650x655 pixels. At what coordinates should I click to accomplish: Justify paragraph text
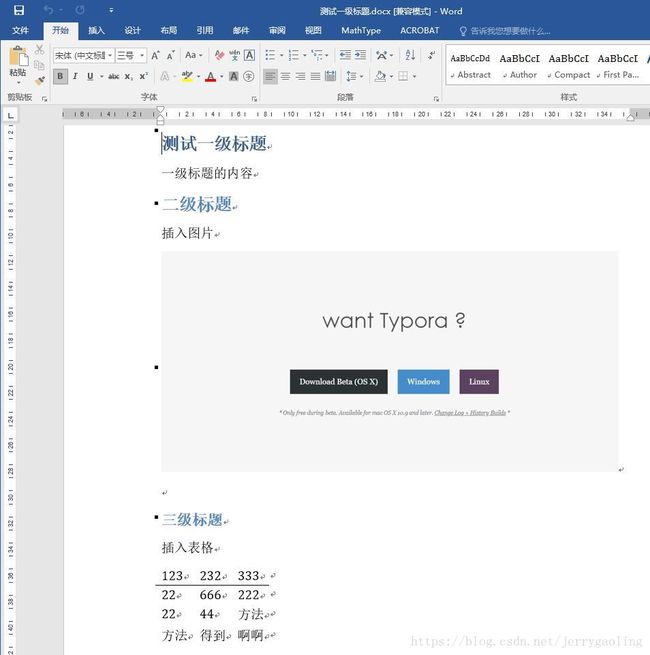(315, 76)
